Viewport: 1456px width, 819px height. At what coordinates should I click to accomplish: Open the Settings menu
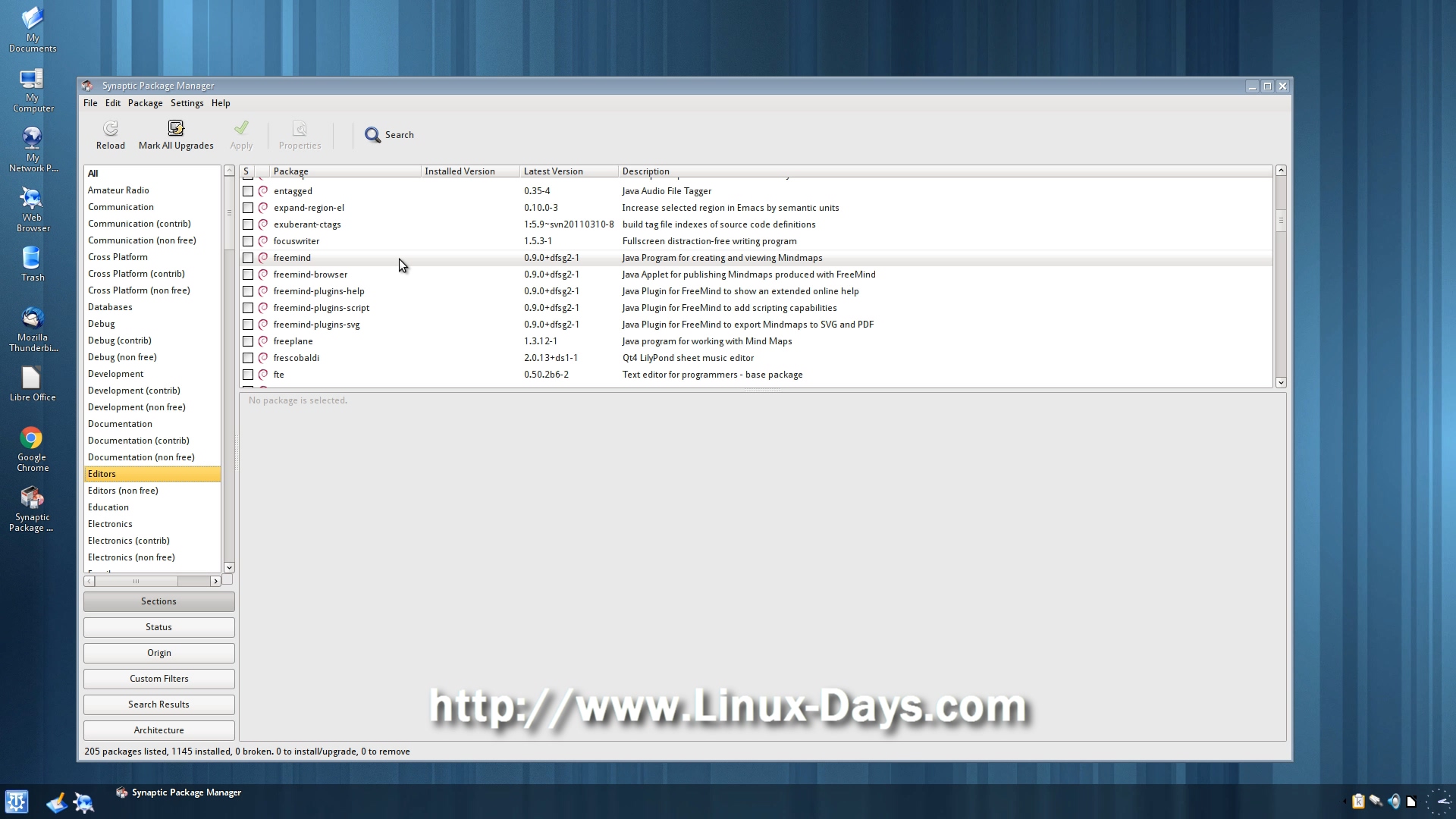point(187,103)
